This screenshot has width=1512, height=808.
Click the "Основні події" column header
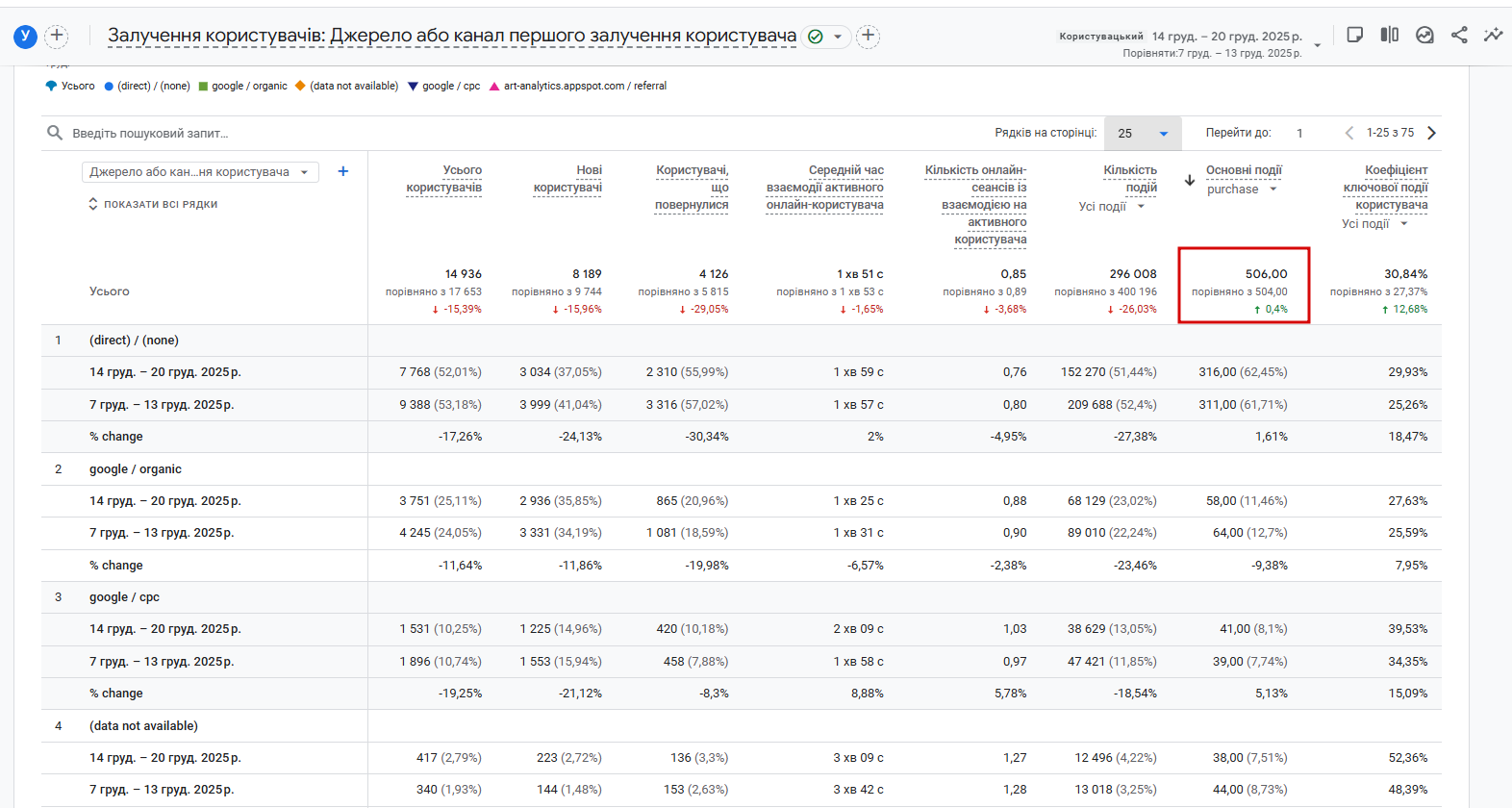tap(1244, 170)
